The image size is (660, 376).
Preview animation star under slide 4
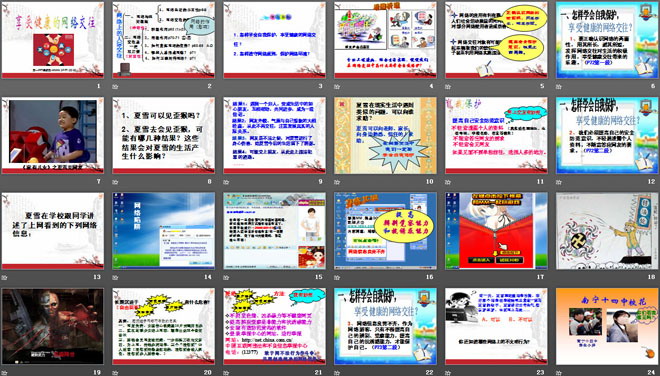[337, 87]
